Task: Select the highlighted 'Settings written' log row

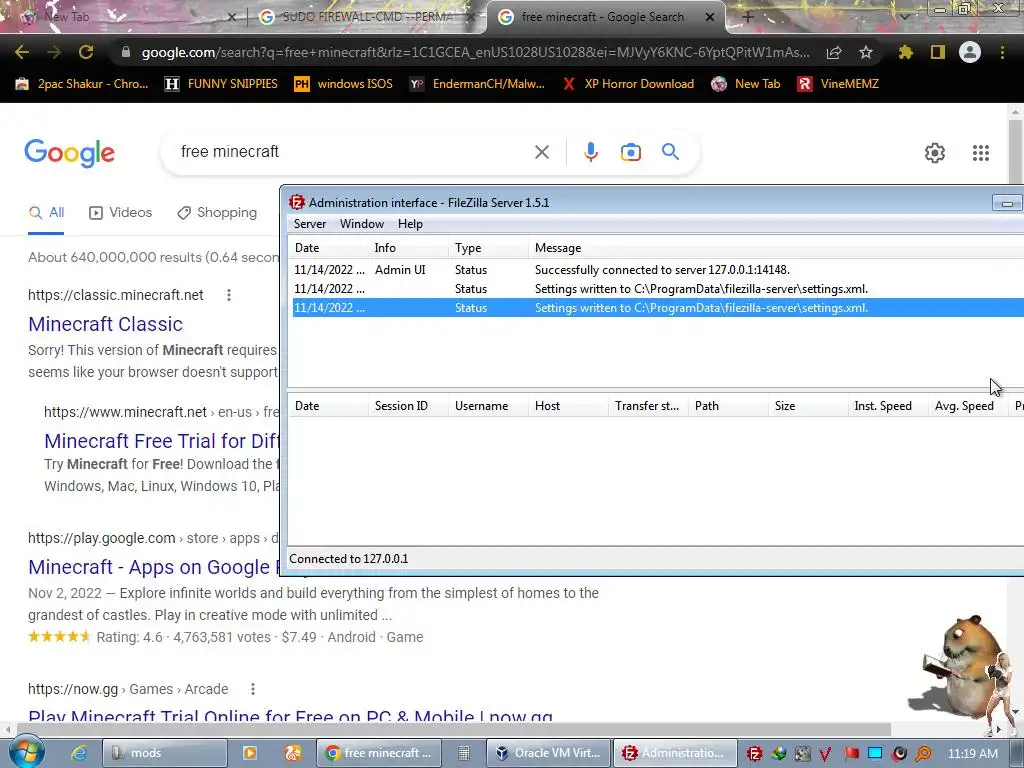Action: (x=658, y=308)
